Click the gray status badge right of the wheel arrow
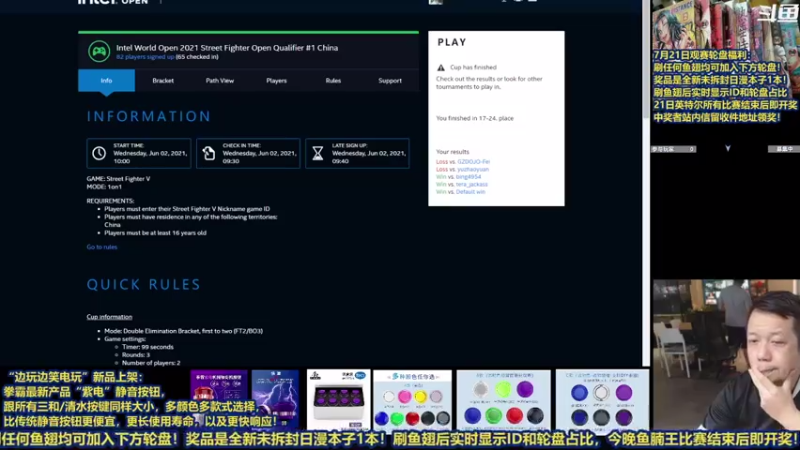Screen dimensions: 800x450 [x=784, y=149]
